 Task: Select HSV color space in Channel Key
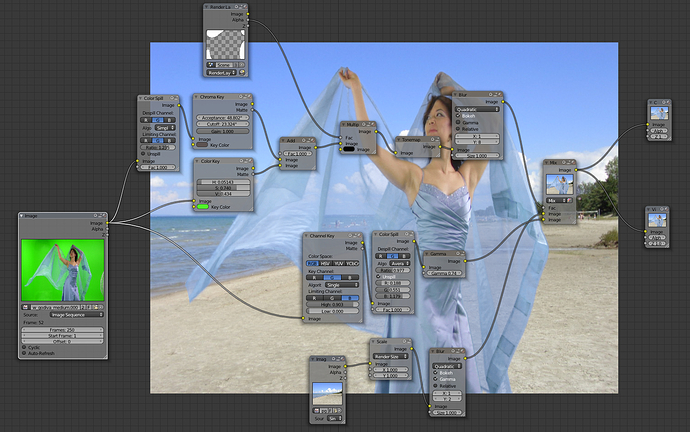click(x=326, y=263)
